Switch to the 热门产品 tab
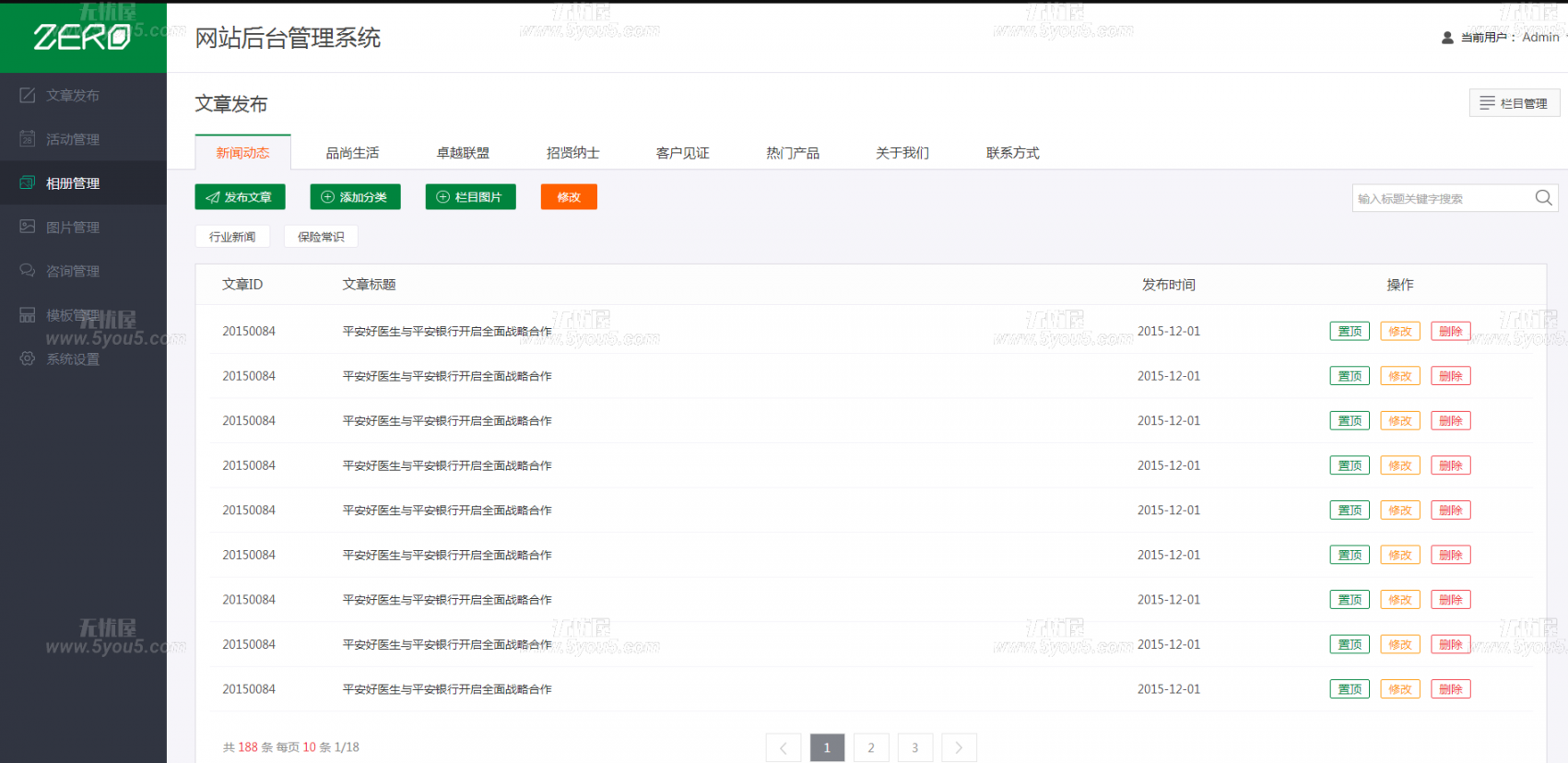Screen dimensions: 1568x763 [793, 153]
